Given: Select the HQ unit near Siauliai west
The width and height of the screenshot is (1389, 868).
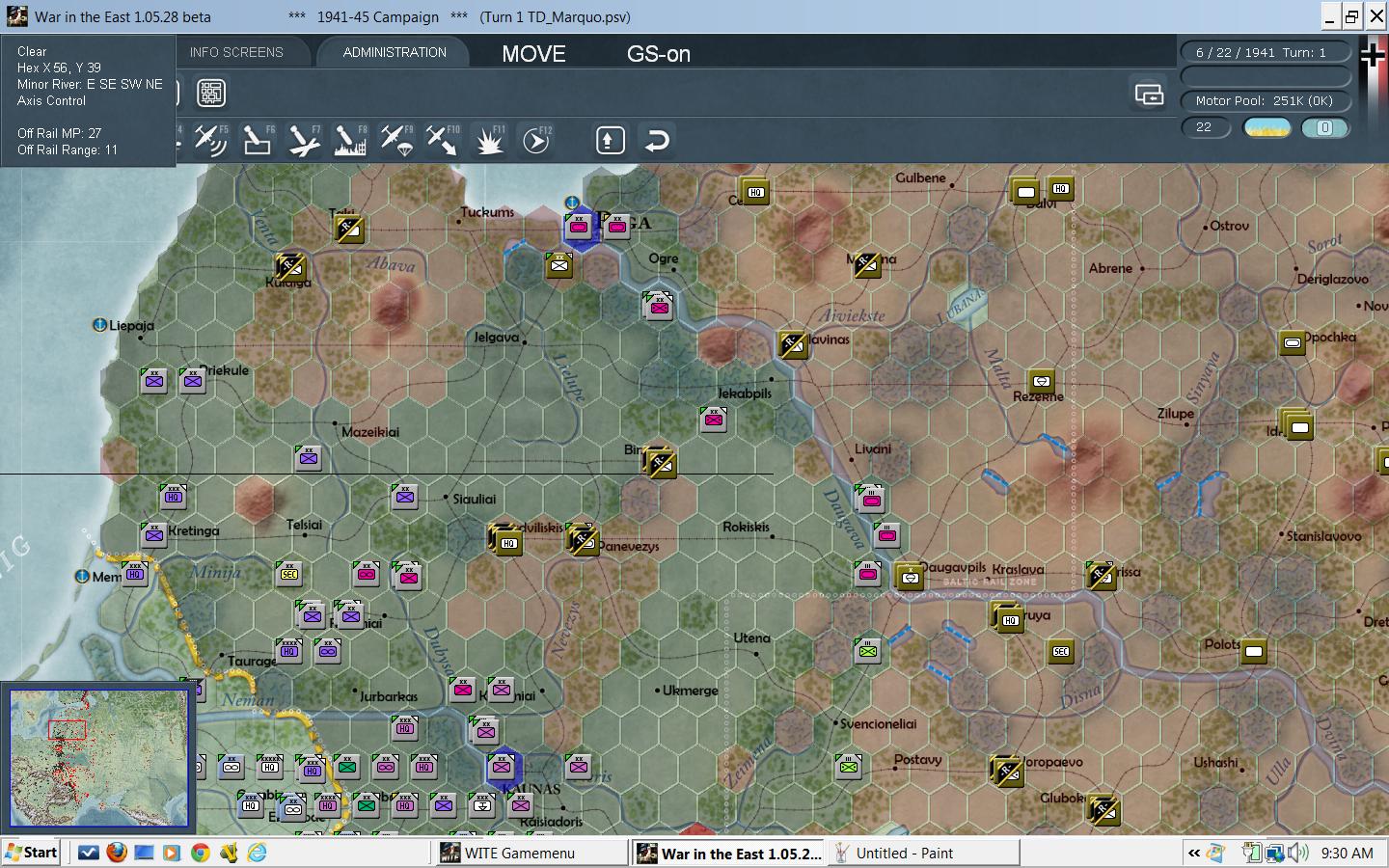Looking at the screenshot, I should 174,497.
